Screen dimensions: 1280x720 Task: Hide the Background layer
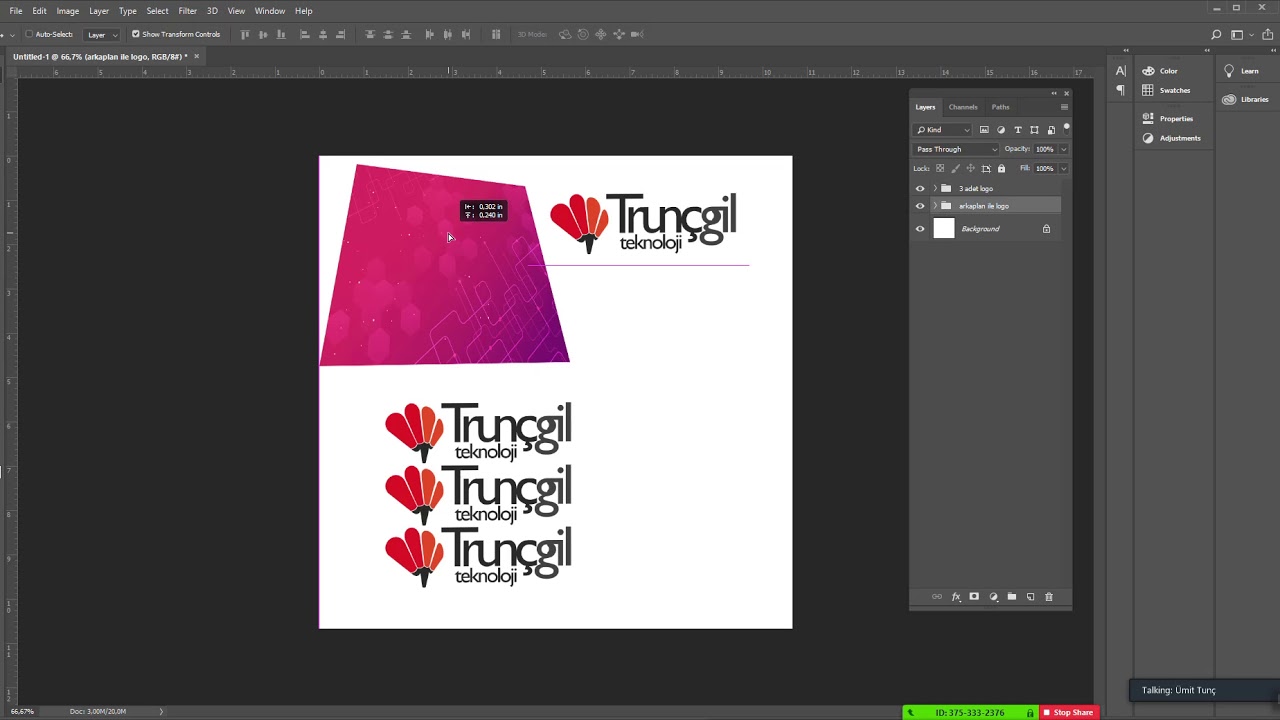(920, 229)
